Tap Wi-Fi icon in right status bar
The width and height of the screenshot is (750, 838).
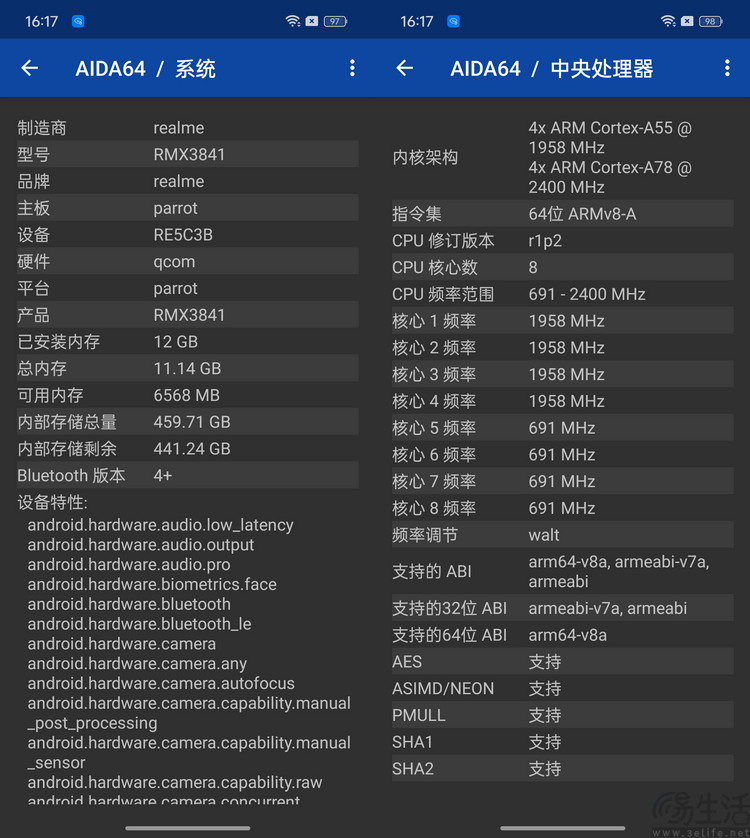(x=668, y=21)
